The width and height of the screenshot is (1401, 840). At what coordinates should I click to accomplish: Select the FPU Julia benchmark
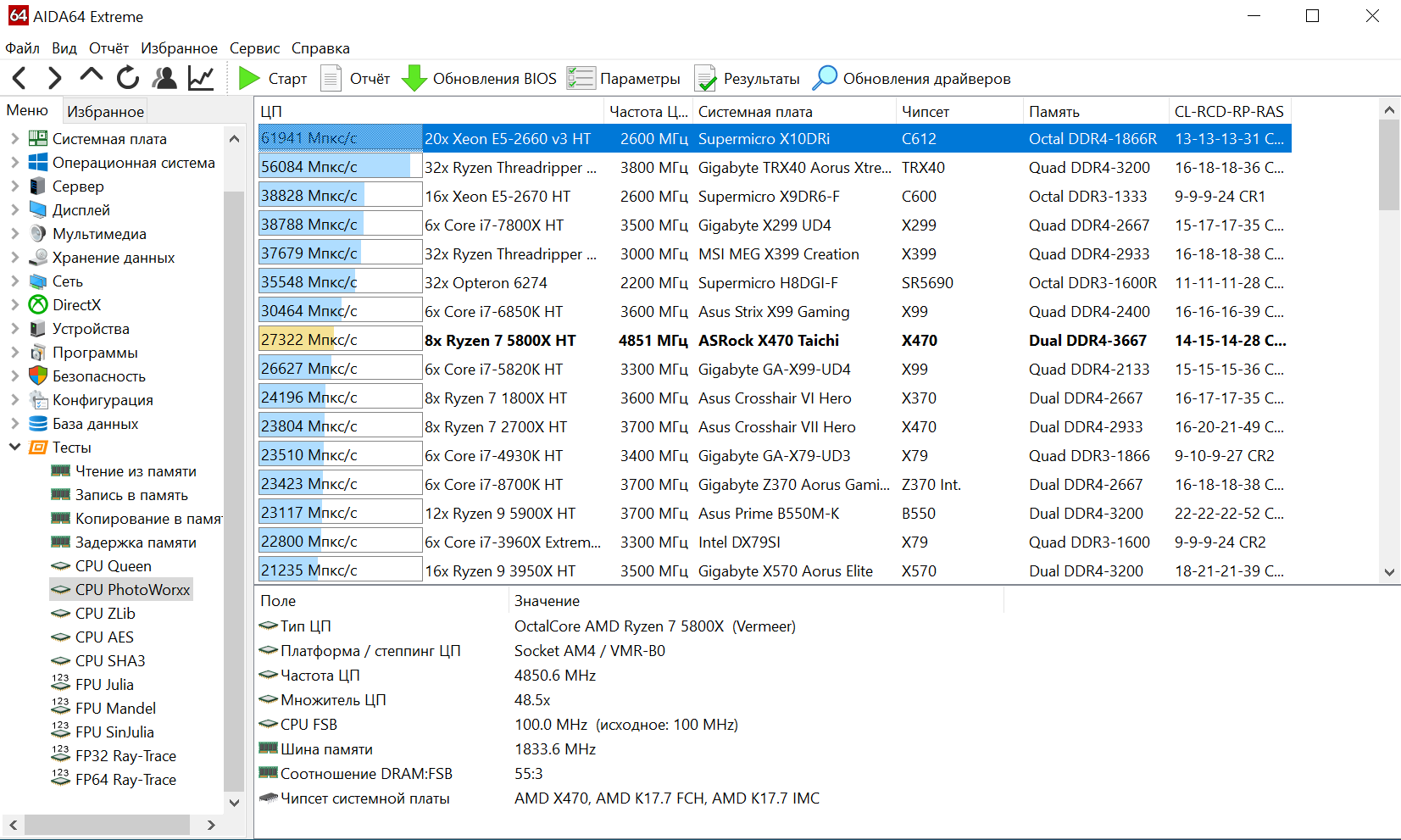pyautogui.click(x=105, y=684)
